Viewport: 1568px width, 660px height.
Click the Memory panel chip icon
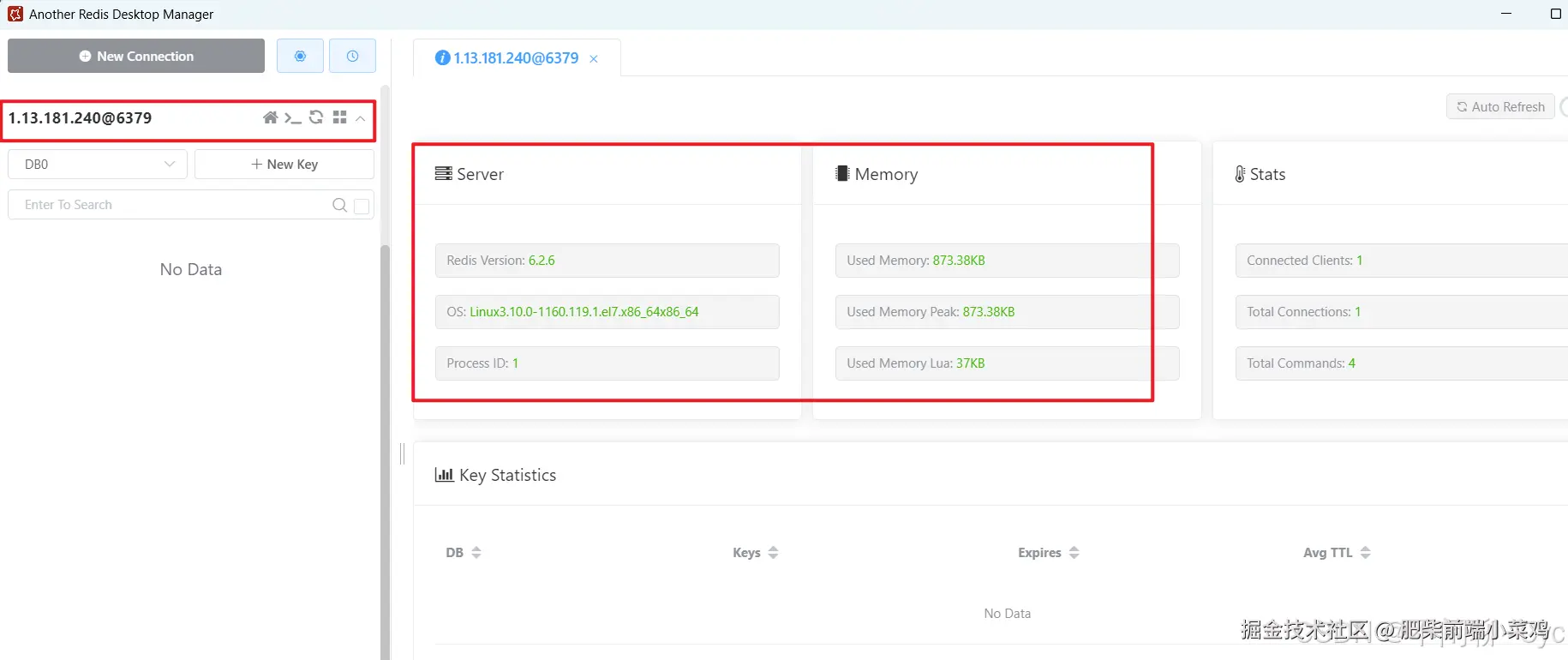pyautogui.click(x=842, y=173)
